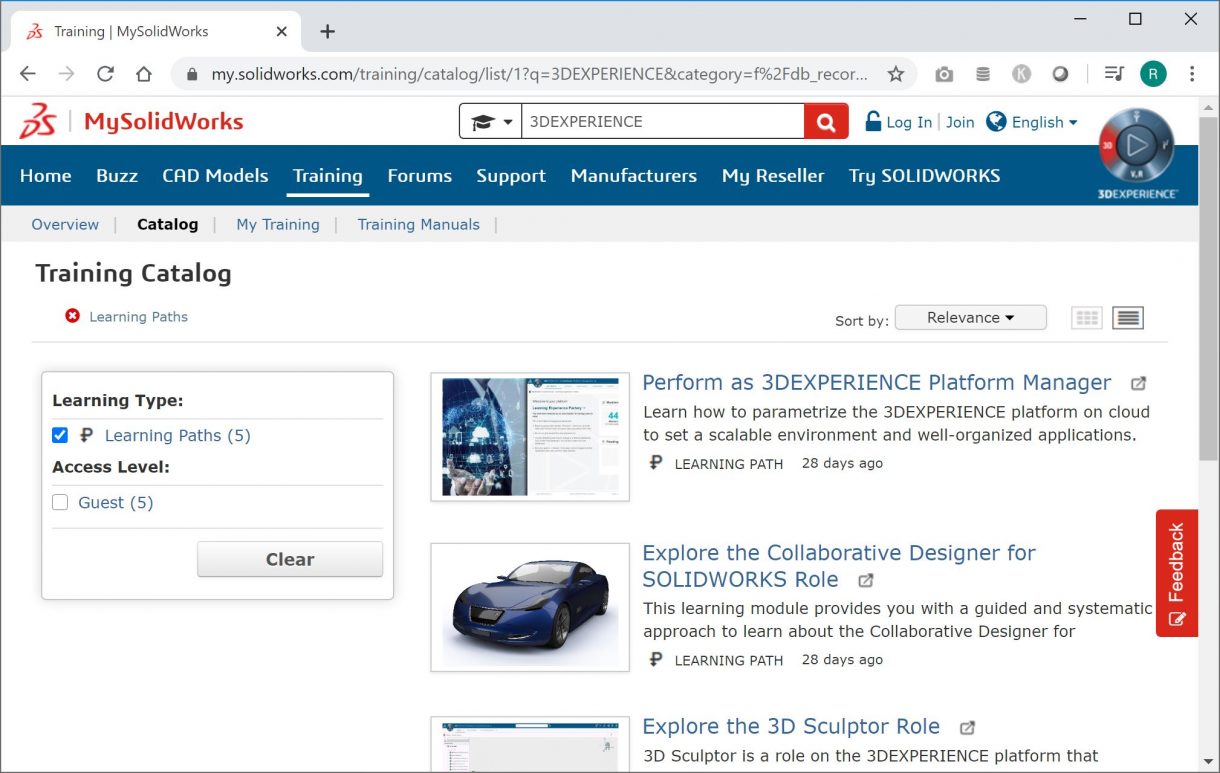Image resolution: width=1220 pixels, height=773 pixels.
Task: Go to Forums in the navigation bar
Action: pos(420,175)
